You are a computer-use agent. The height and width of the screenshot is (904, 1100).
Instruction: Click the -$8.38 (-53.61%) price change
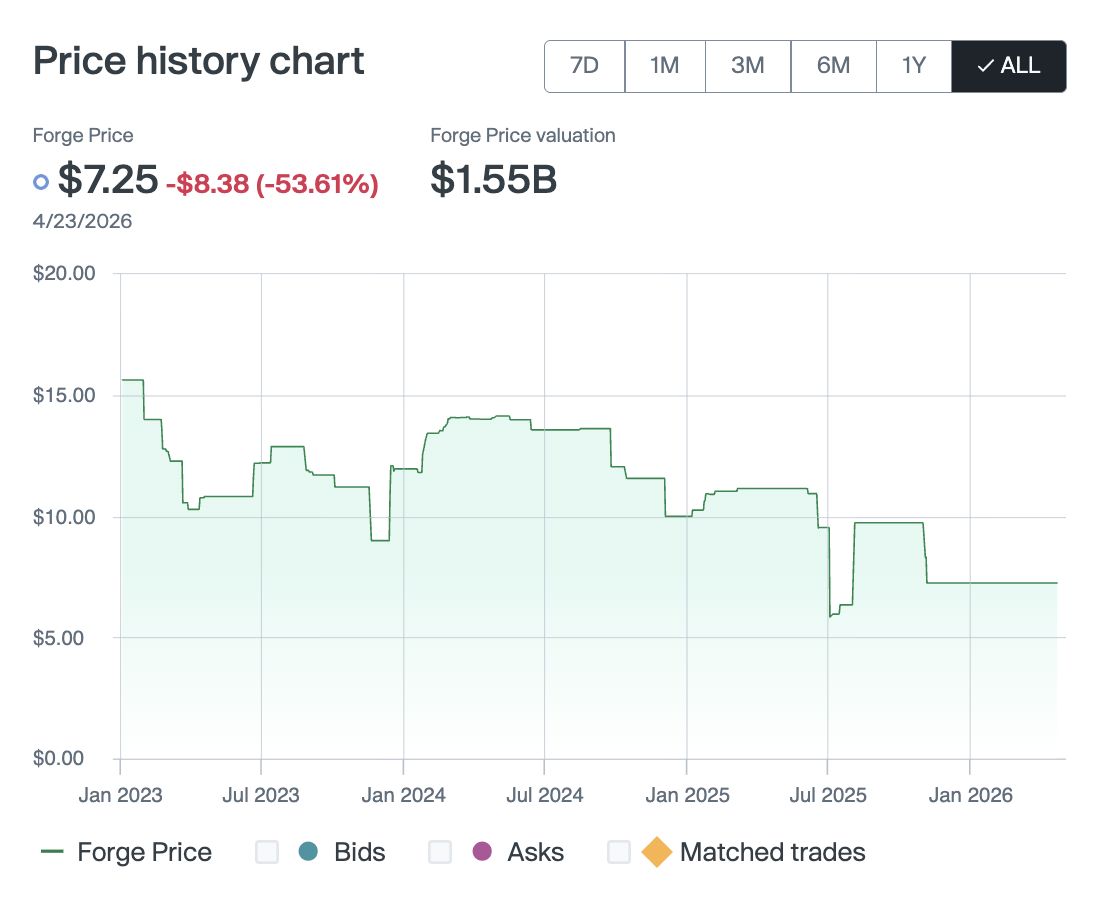point(272,184)
